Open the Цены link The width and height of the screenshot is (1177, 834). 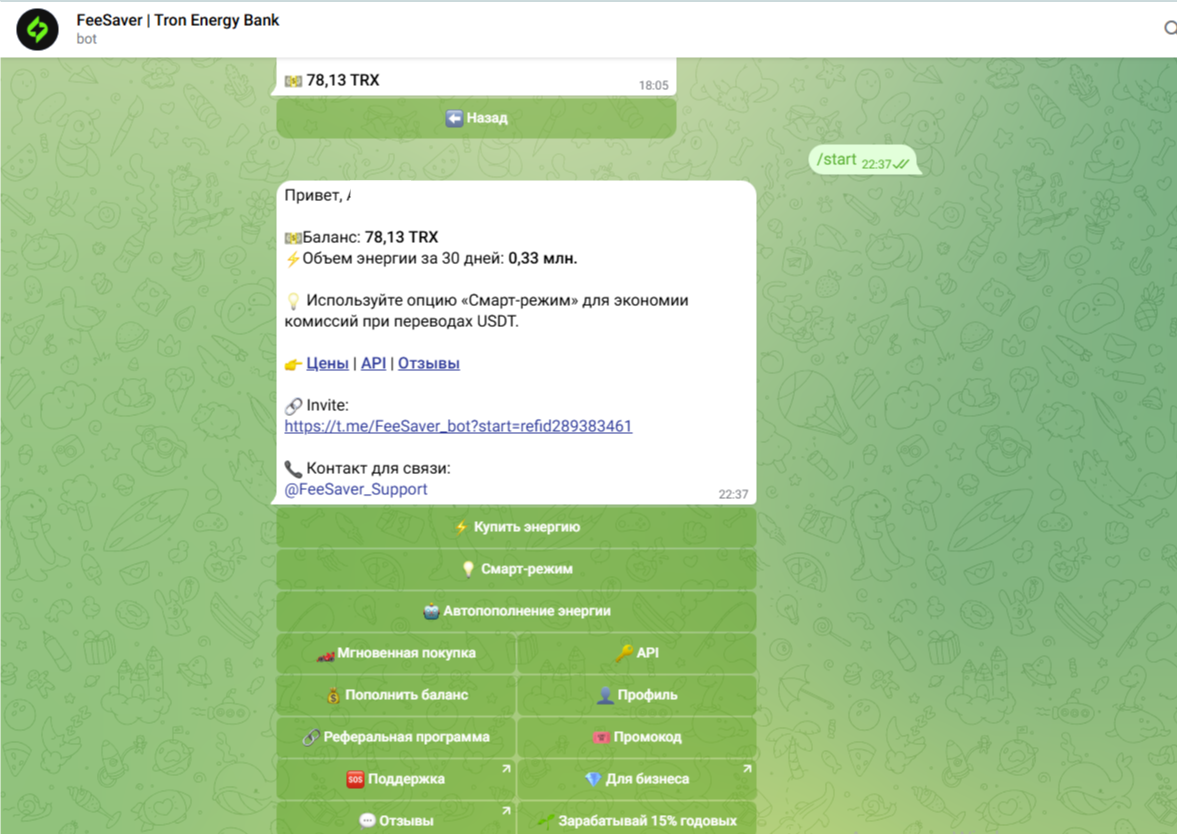click(327, 363)
